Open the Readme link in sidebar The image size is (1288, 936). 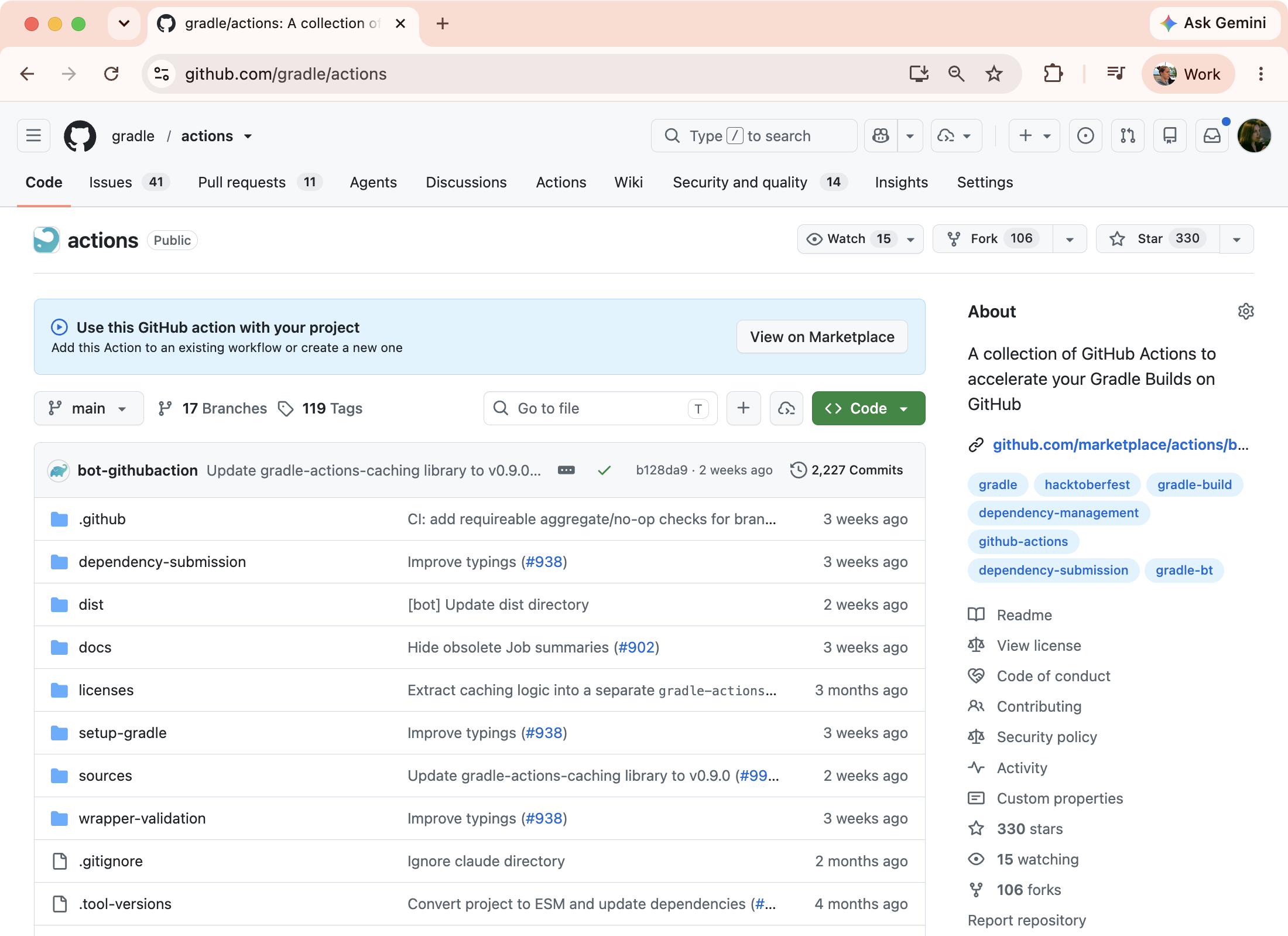click(x=1024, y=615)
